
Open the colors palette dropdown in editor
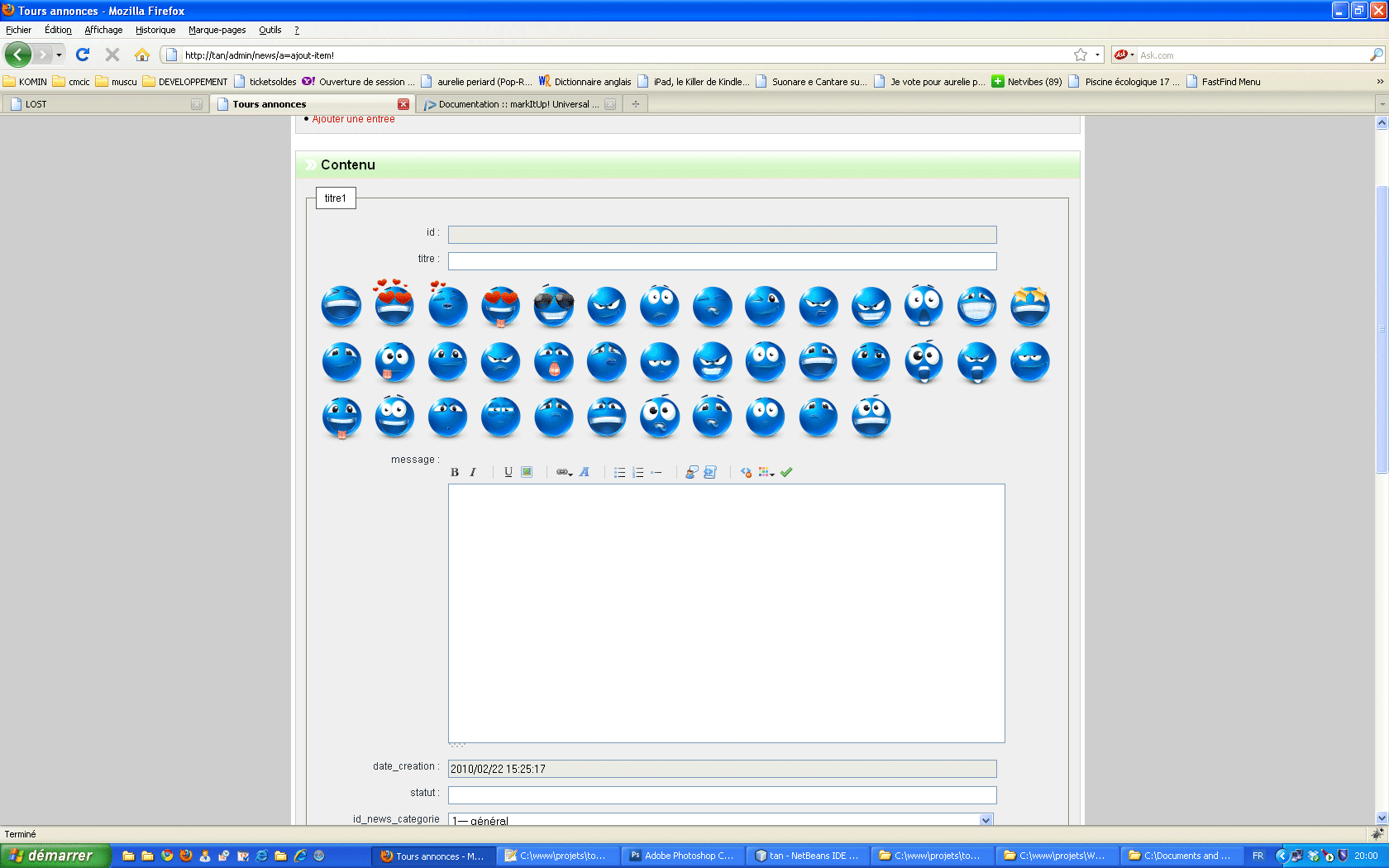click(766, 472)
